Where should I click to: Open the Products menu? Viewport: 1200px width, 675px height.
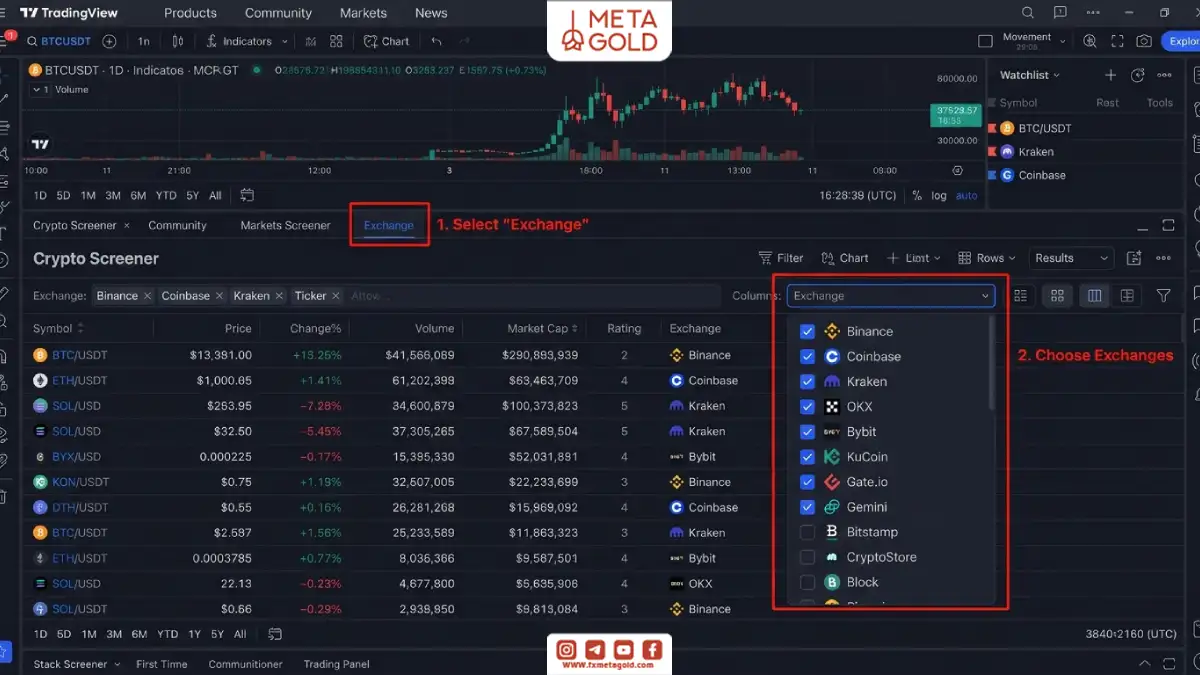190,13
